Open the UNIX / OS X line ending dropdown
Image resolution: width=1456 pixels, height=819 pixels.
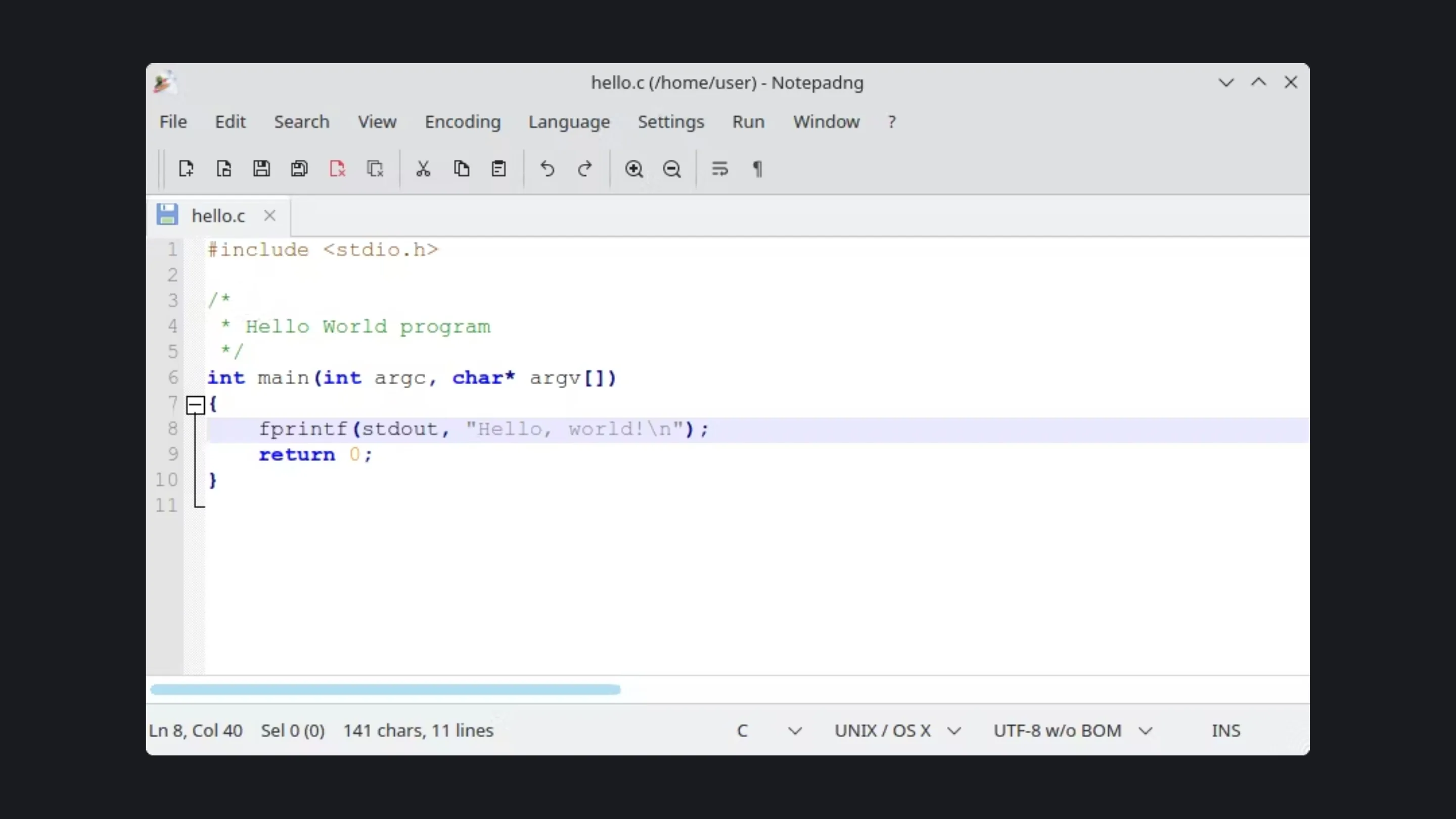tap(897, 730)
